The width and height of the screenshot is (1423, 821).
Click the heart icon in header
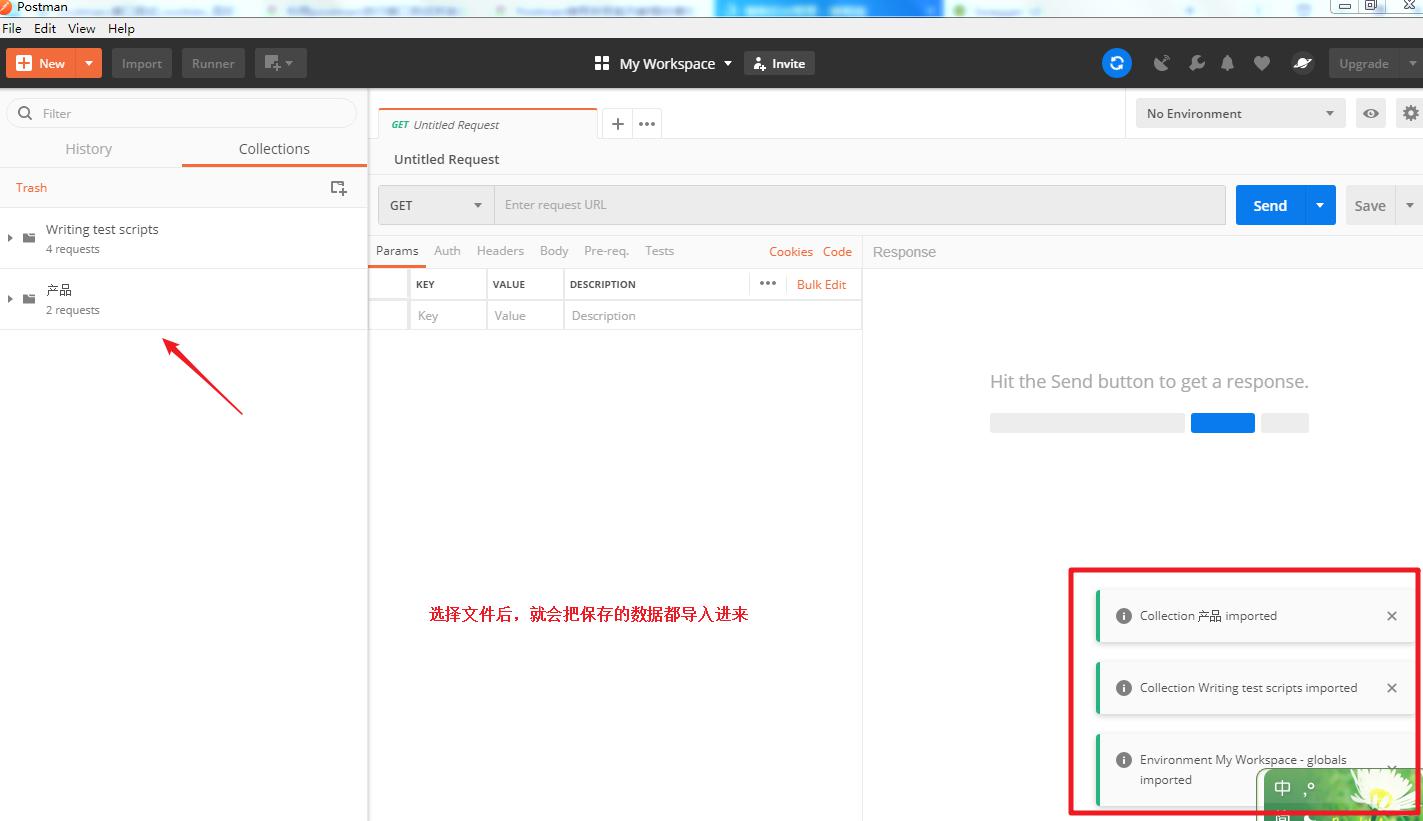pos(1262,63)
